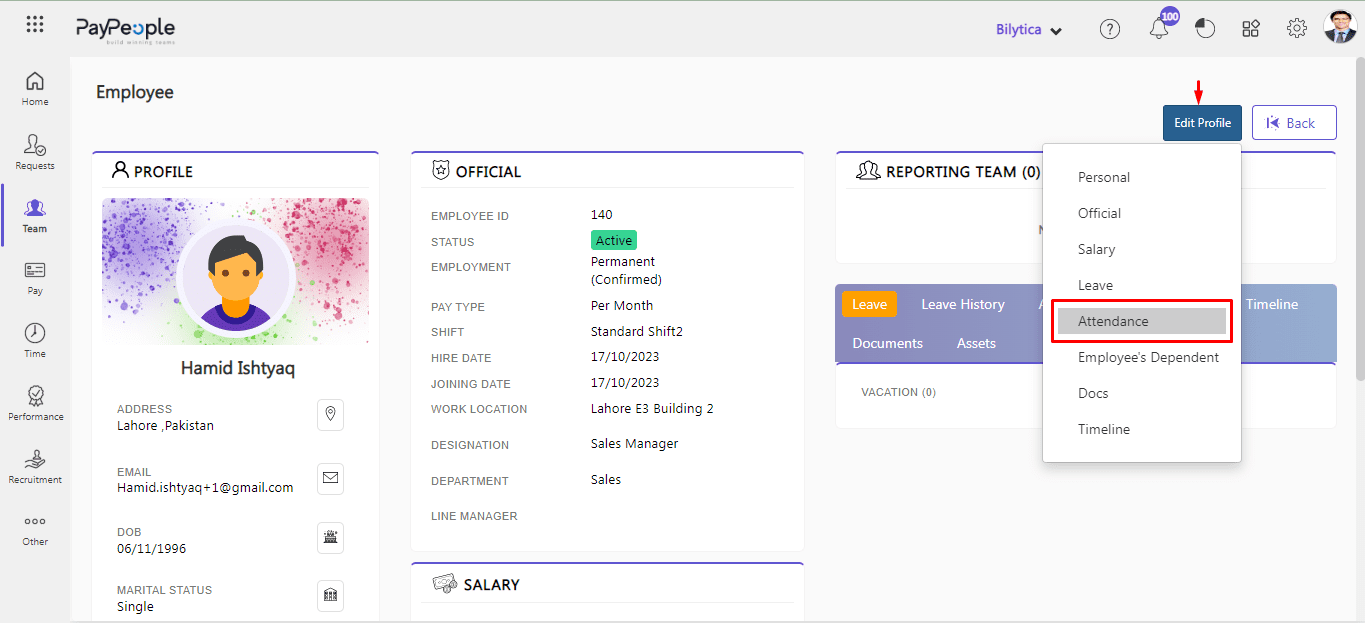Viewport: 1365px width, 623px height.
Task: Switch to the Assets tab
Action: [976, 343]
